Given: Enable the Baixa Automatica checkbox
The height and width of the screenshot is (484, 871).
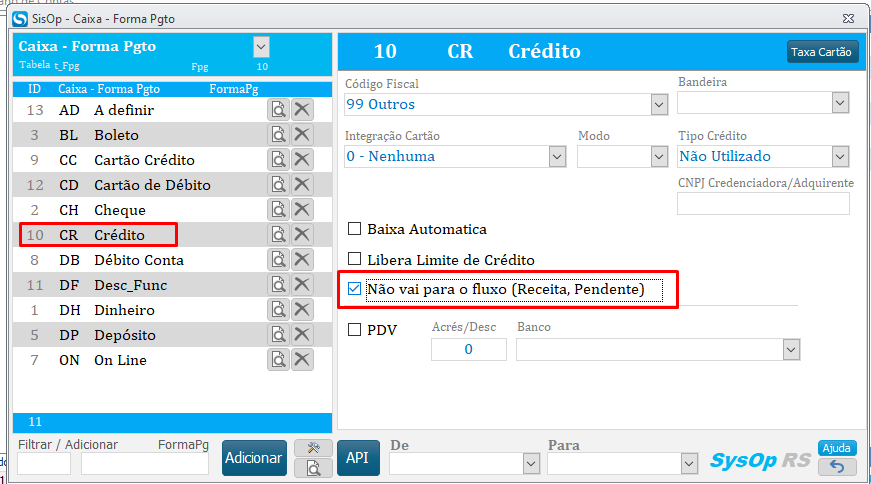Looking at the screenshot, I should point(354,229).
